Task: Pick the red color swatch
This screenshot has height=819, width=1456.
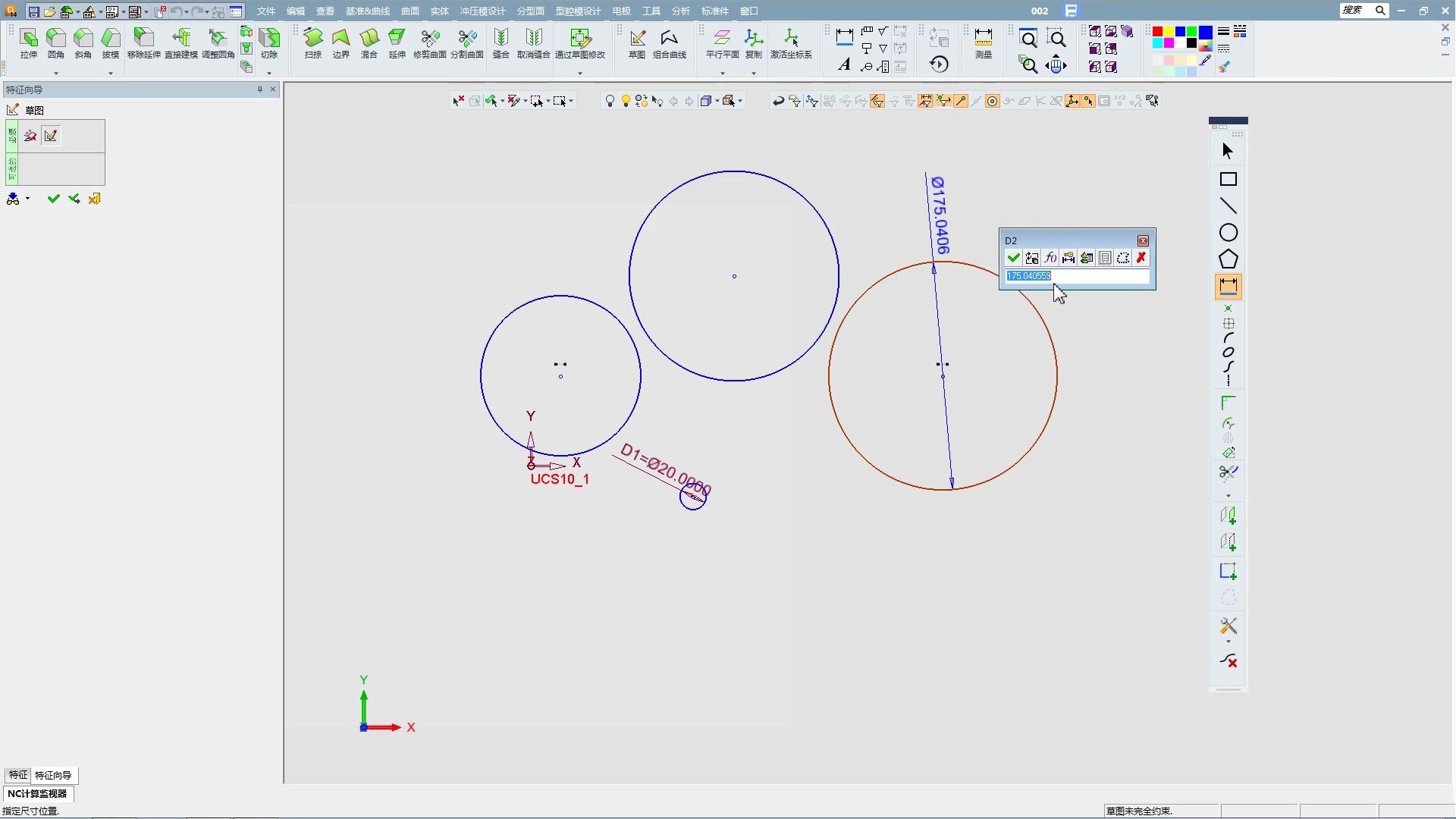Action: [x=1157, y=32]
